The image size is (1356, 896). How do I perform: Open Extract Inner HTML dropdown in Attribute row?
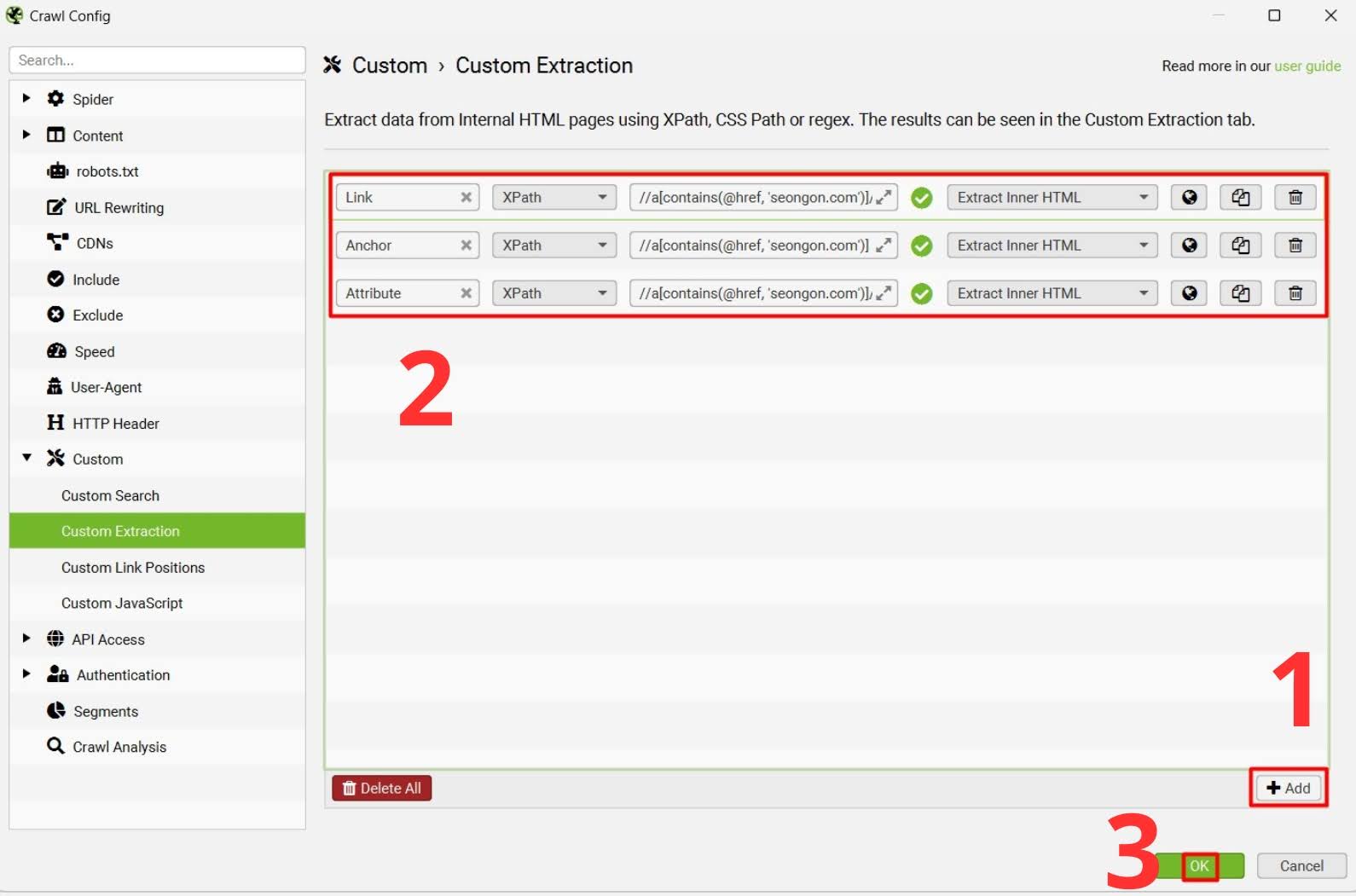1052,293
